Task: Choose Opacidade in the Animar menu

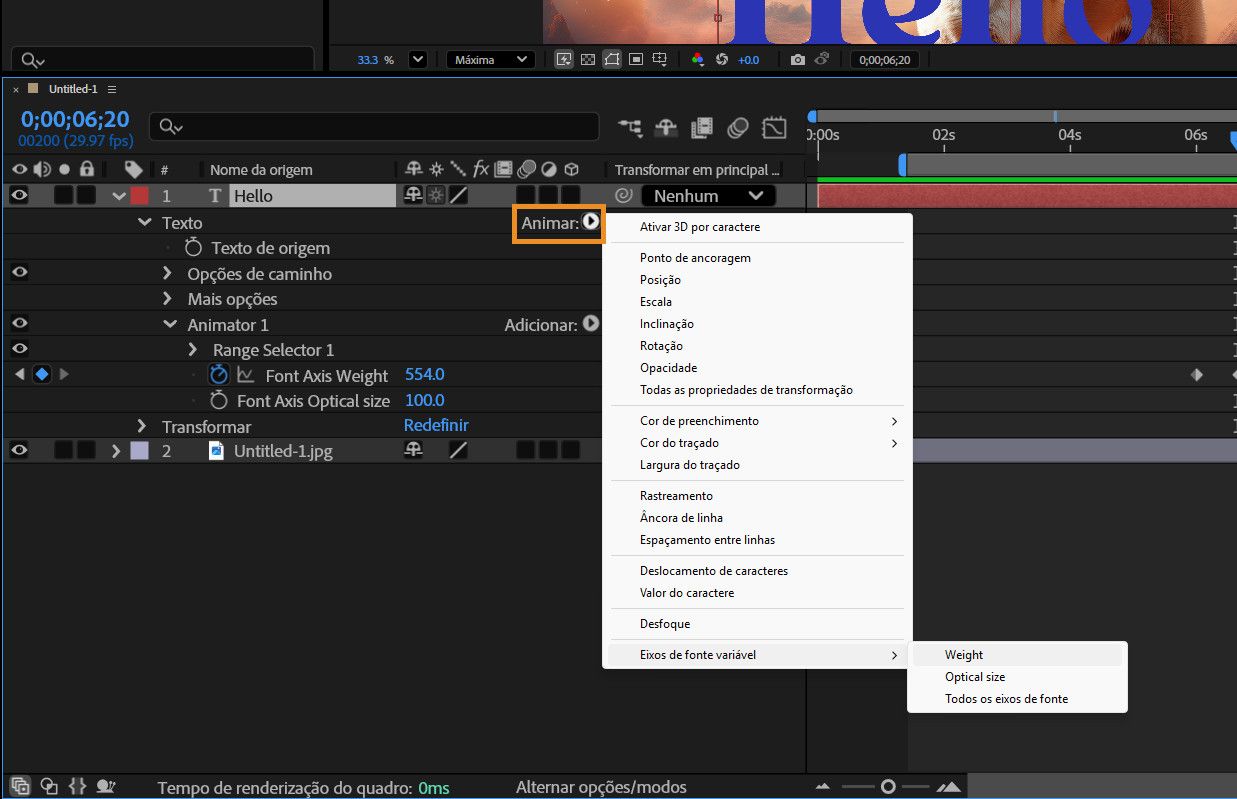Action: 668,368
